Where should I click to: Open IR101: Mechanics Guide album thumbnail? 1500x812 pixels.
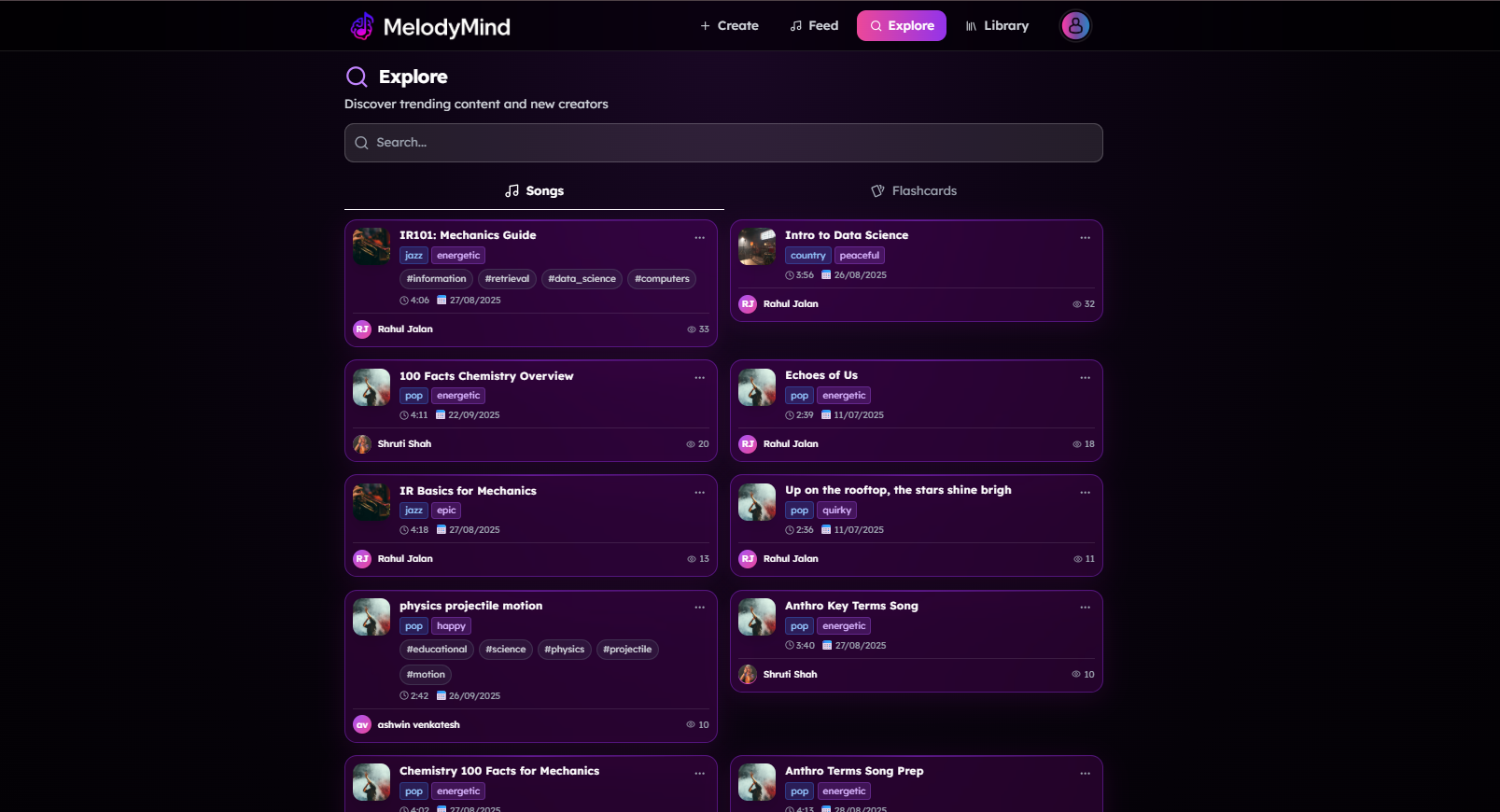(371, 246)
